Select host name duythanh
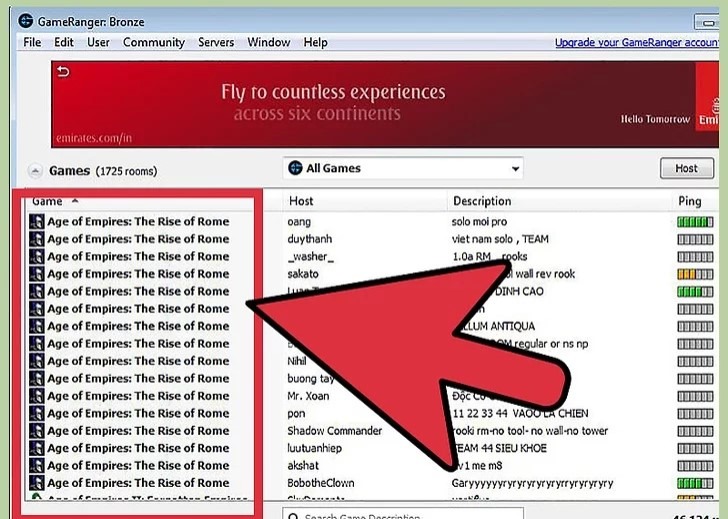This screenshot has width=728, height=519. point(310,239)
